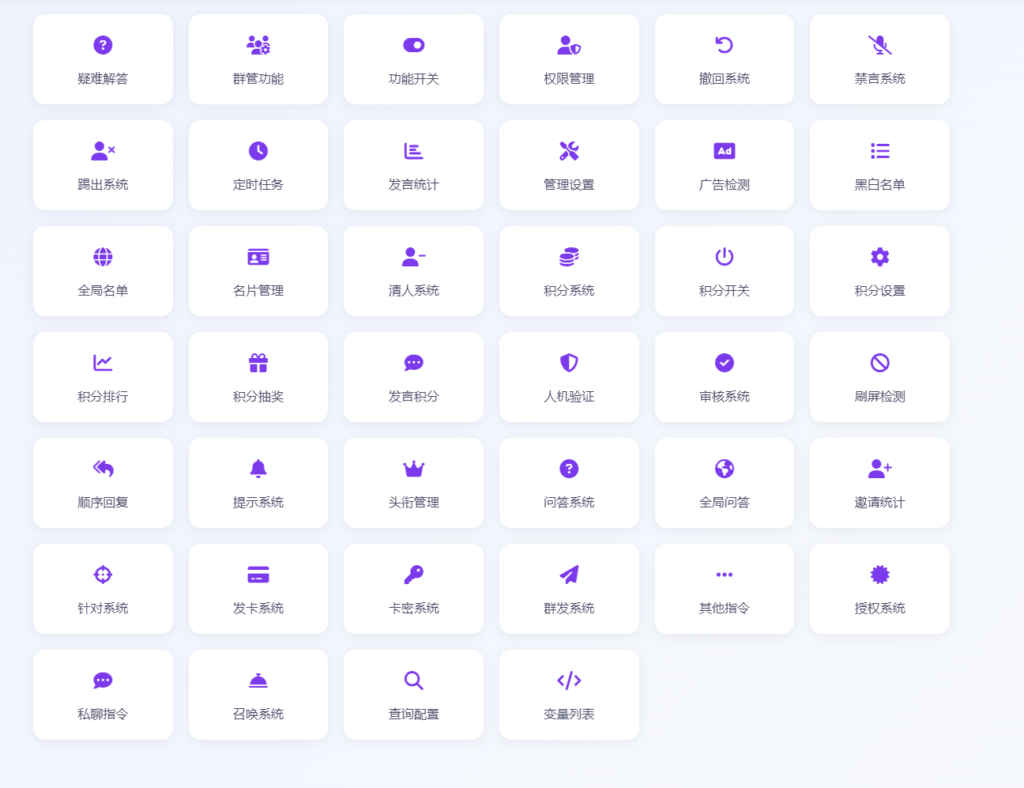Open the 变量列表 code brackets icon
Viewport: 1024px width, 788px height.
(569, 680)
